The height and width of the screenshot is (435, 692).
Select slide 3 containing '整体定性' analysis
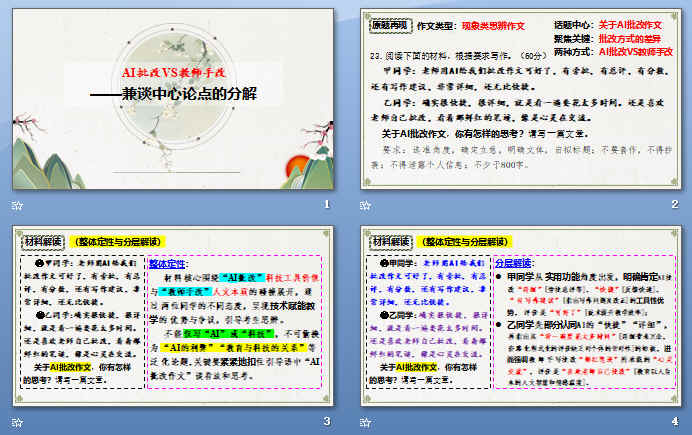tap(172, 319)
